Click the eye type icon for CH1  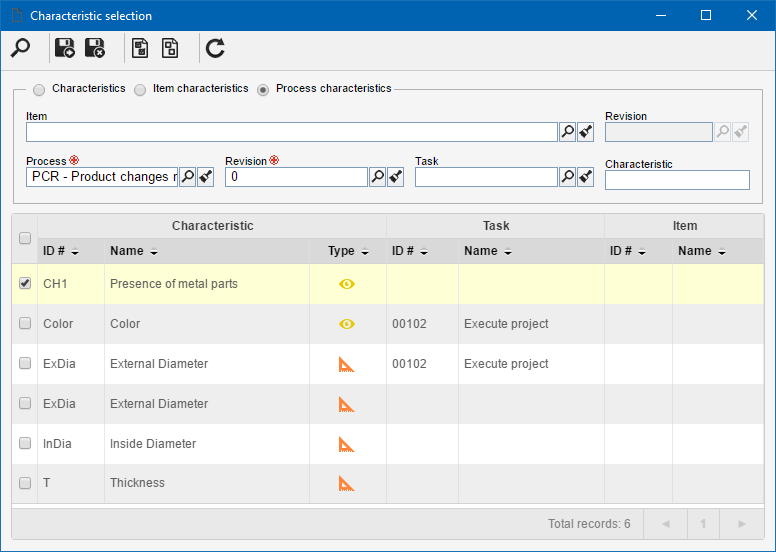[347, 284]
